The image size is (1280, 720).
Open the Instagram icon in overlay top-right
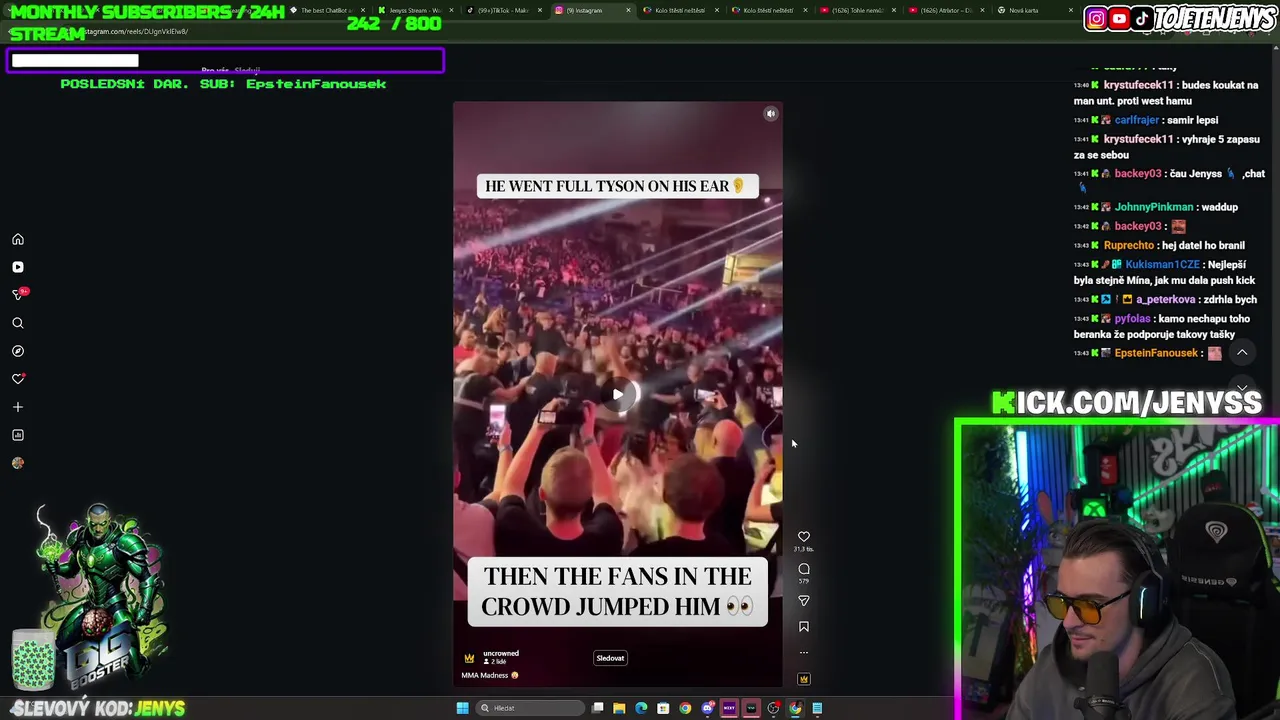click(1096, 18)
